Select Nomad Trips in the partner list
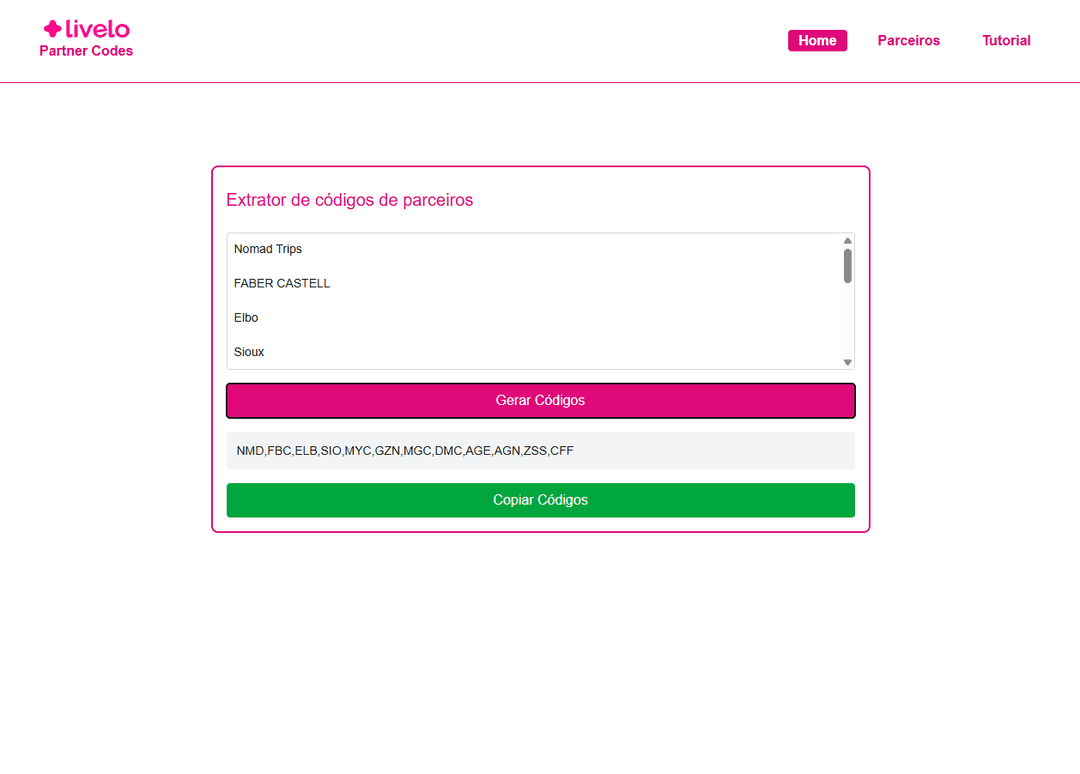Viewport: 1080px width, 774px height. point(268,249)
